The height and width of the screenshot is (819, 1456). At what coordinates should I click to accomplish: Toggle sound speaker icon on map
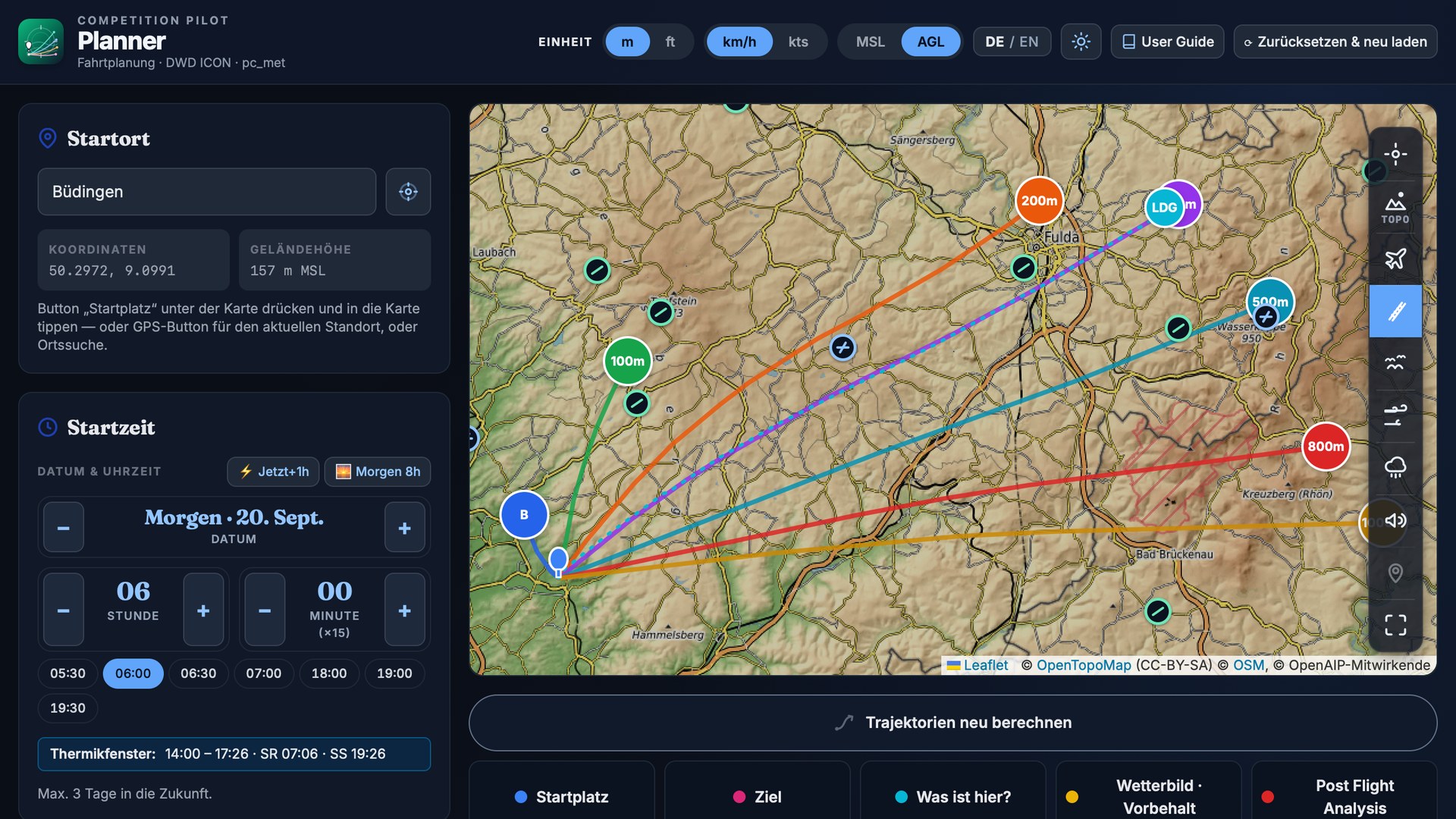click(x=1395, y=520)
